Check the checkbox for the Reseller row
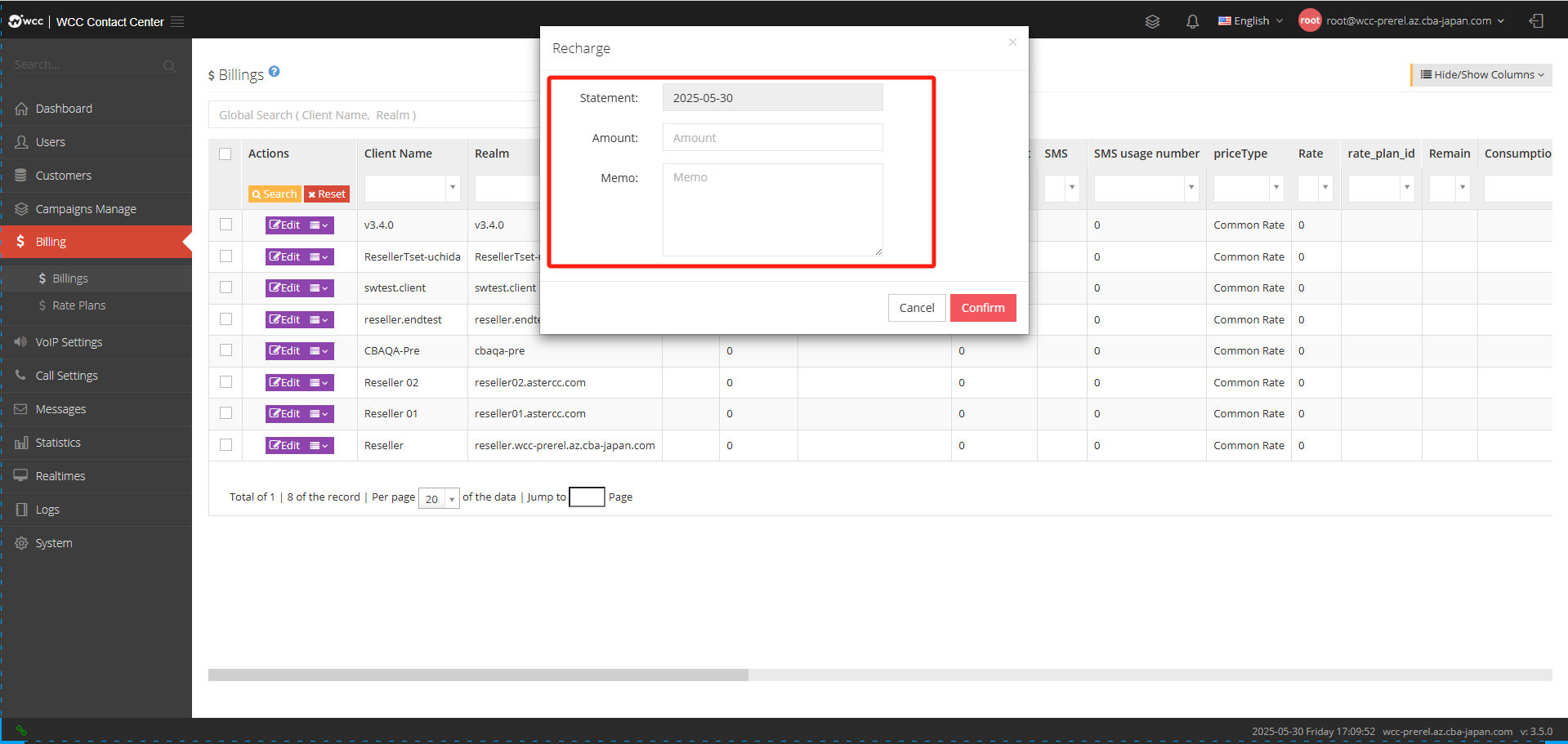Image resolution: width=1568 pixels, height=744 pixels. tap(226, 445)
